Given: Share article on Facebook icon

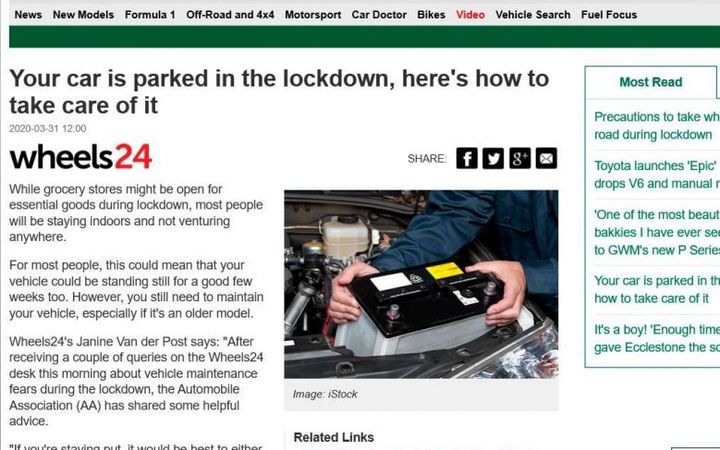Looking at the screenshot, I should pyautogui.click(x=467, y=158).
